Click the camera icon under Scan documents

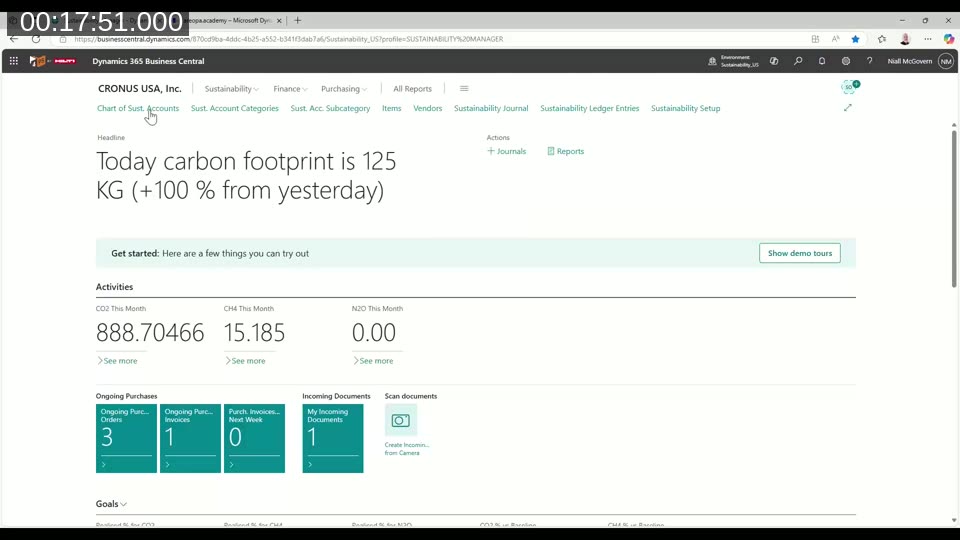click(400, 420)
